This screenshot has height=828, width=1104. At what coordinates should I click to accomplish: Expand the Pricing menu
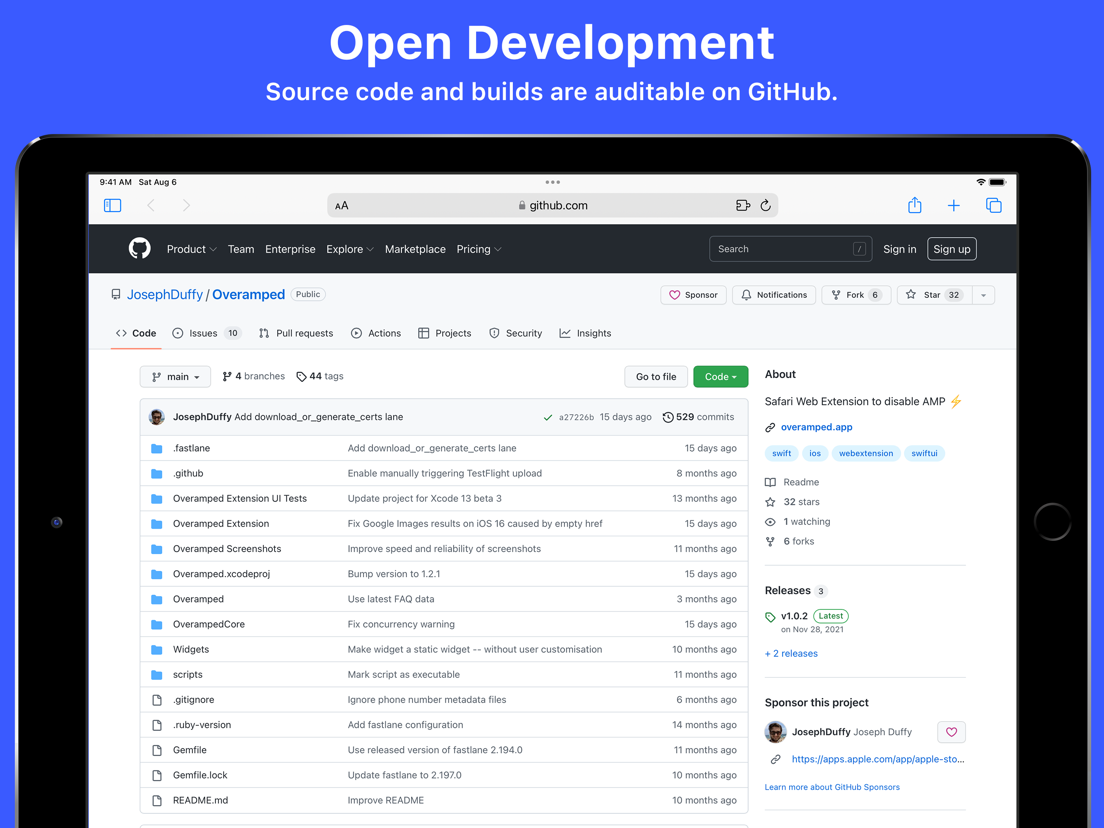click(479, 249)
